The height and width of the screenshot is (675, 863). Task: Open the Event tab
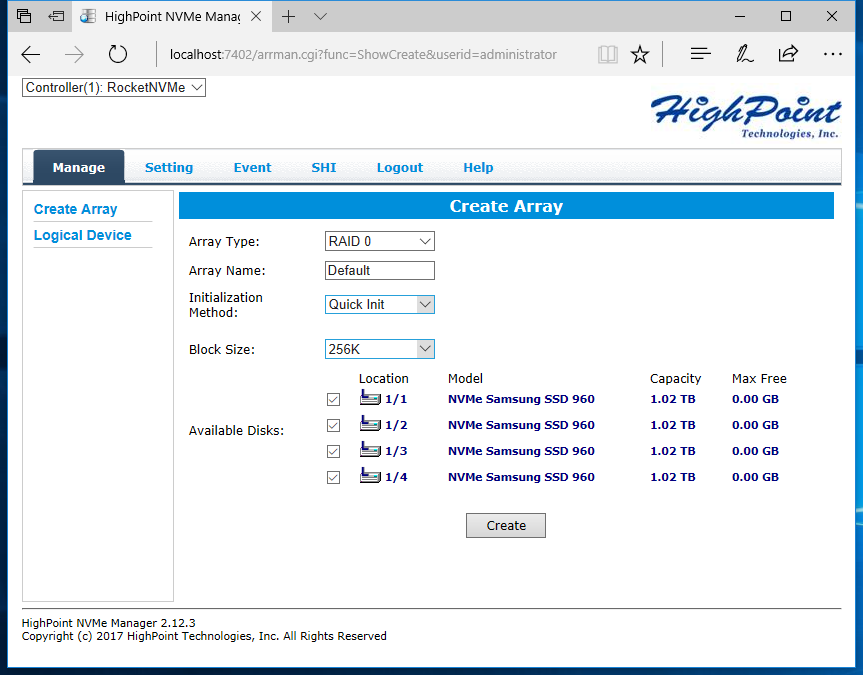click(x=252, y=167)
